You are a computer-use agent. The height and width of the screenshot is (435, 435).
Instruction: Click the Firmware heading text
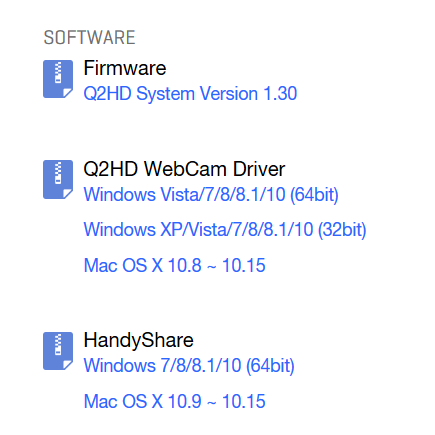(x=125, y=68)
